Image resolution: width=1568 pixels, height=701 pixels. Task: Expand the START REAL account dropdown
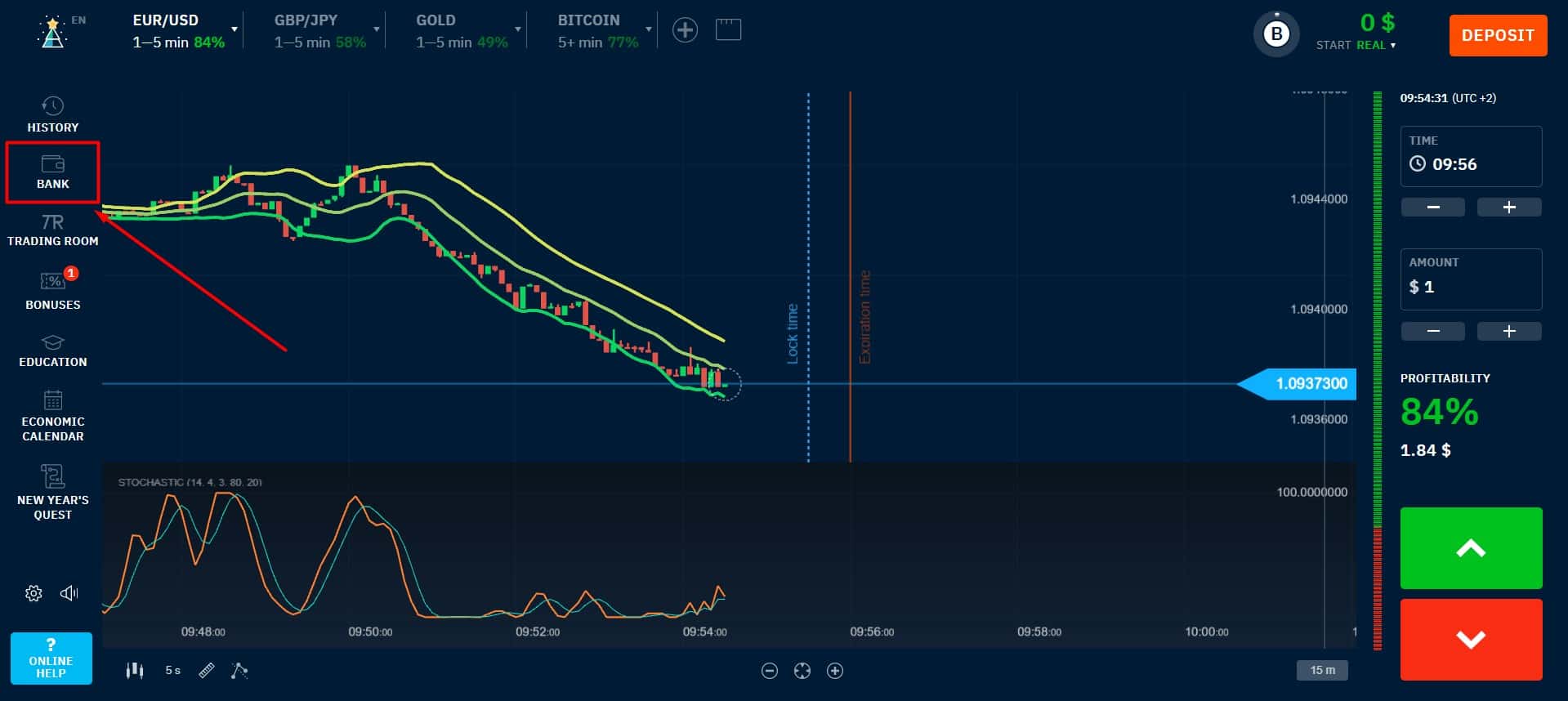pyautogui.click(x=1356, y=45)
